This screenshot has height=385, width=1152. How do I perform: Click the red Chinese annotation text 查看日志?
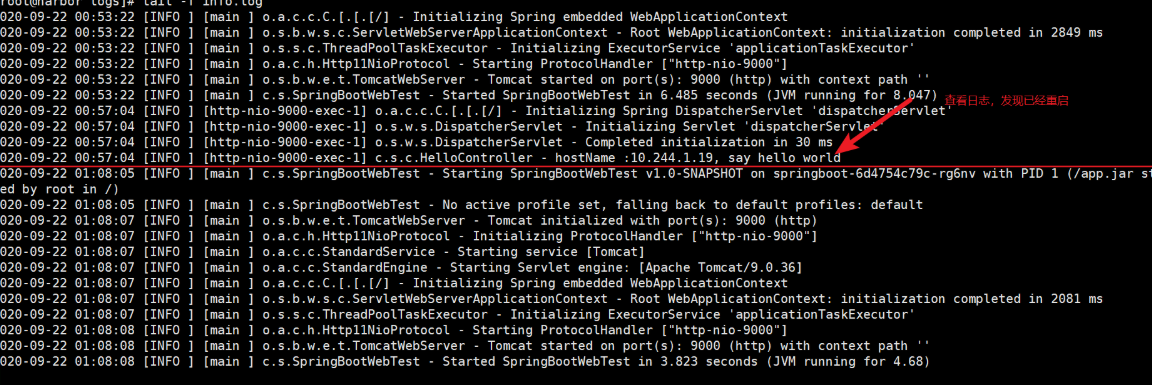[965, 101]
